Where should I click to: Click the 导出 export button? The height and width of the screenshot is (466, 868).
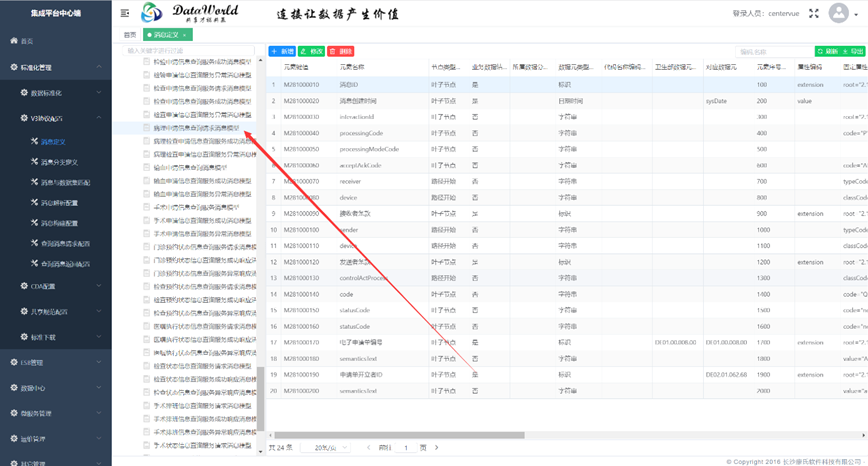[x=853, y=51]
